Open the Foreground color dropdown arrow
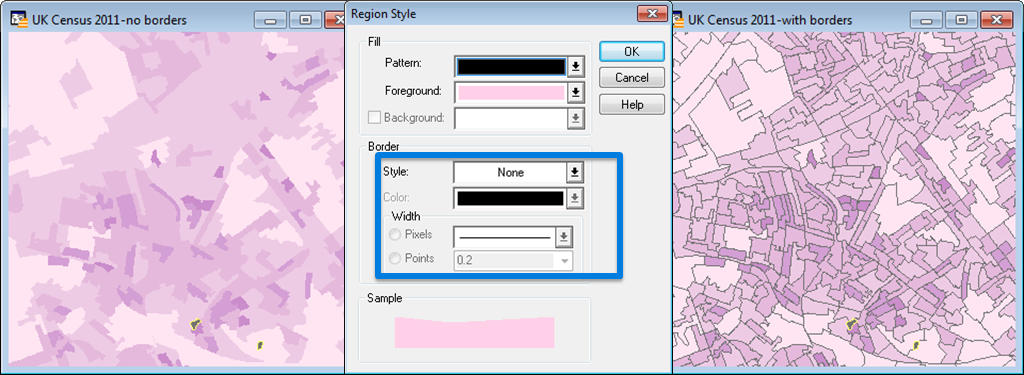 click(x=575, y=92)
